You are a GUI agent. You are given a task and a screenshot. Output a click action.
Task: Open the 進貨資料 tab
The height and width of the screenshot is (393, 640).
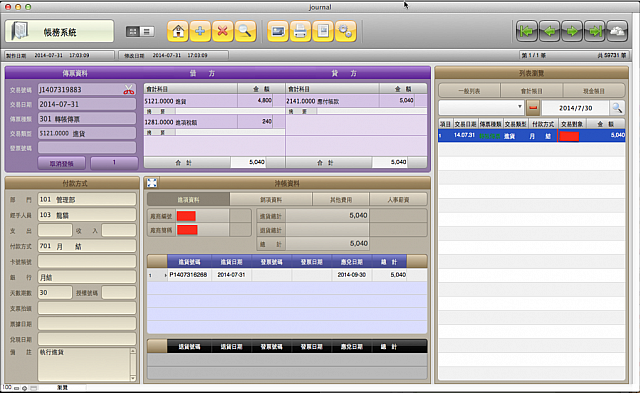coord(188,200)
